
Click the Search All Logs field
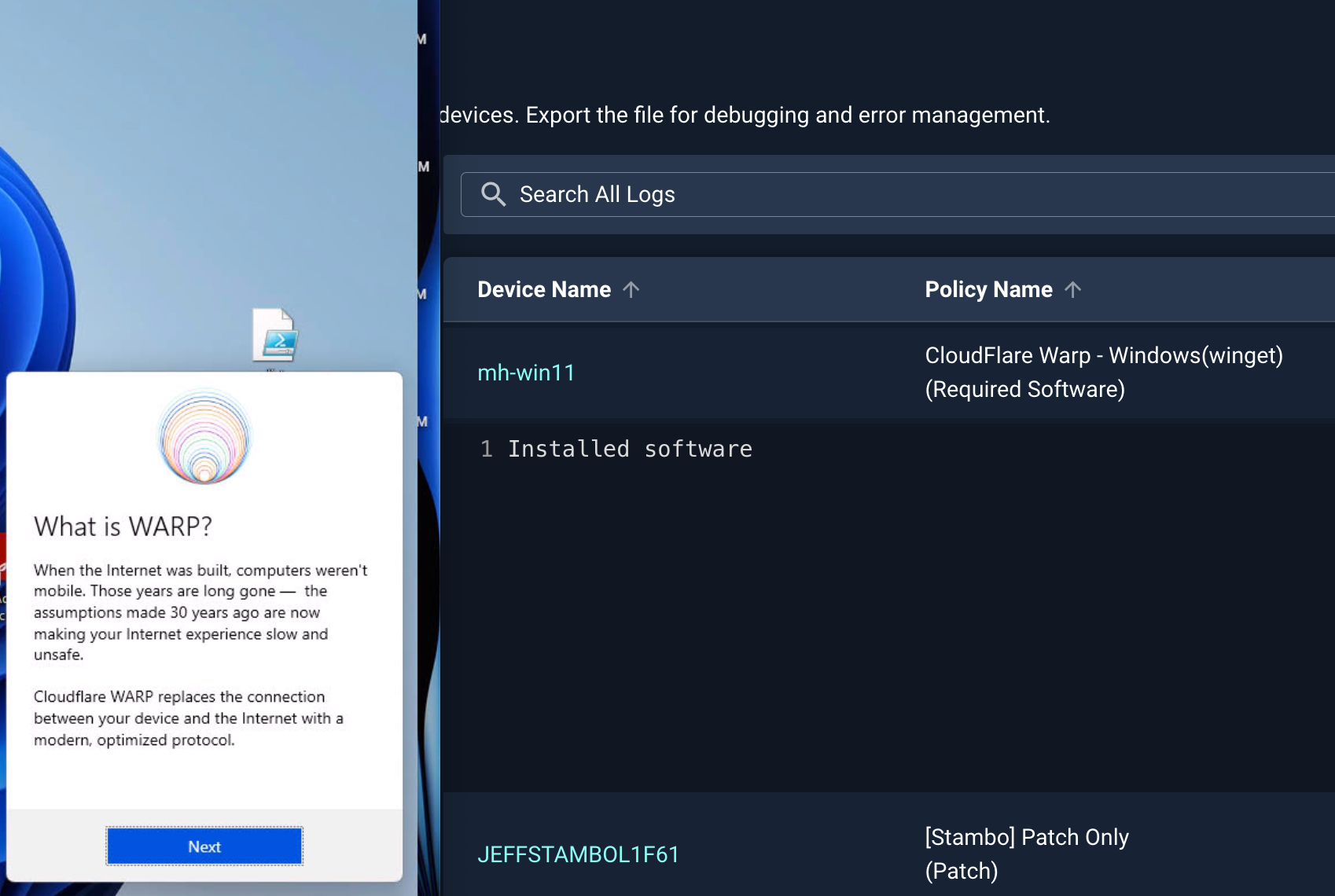(x=898, y=194)
